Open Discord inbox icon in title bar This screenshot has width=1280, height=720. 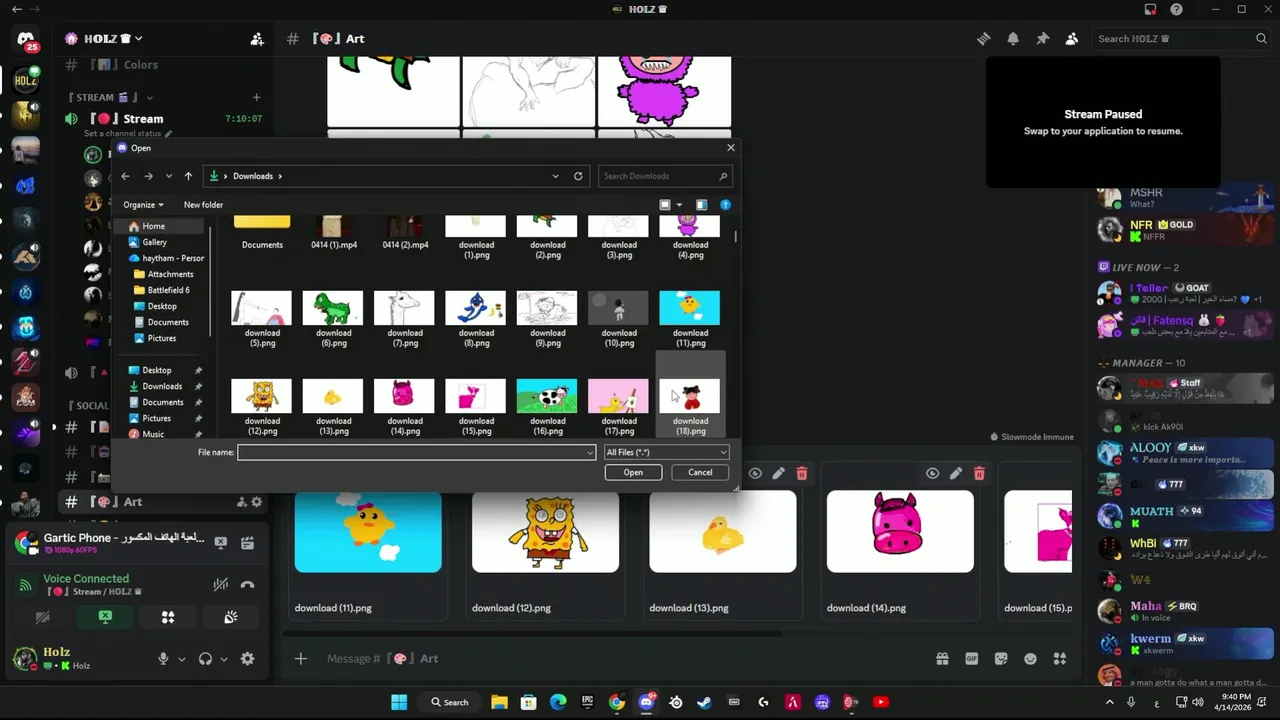1151,9
